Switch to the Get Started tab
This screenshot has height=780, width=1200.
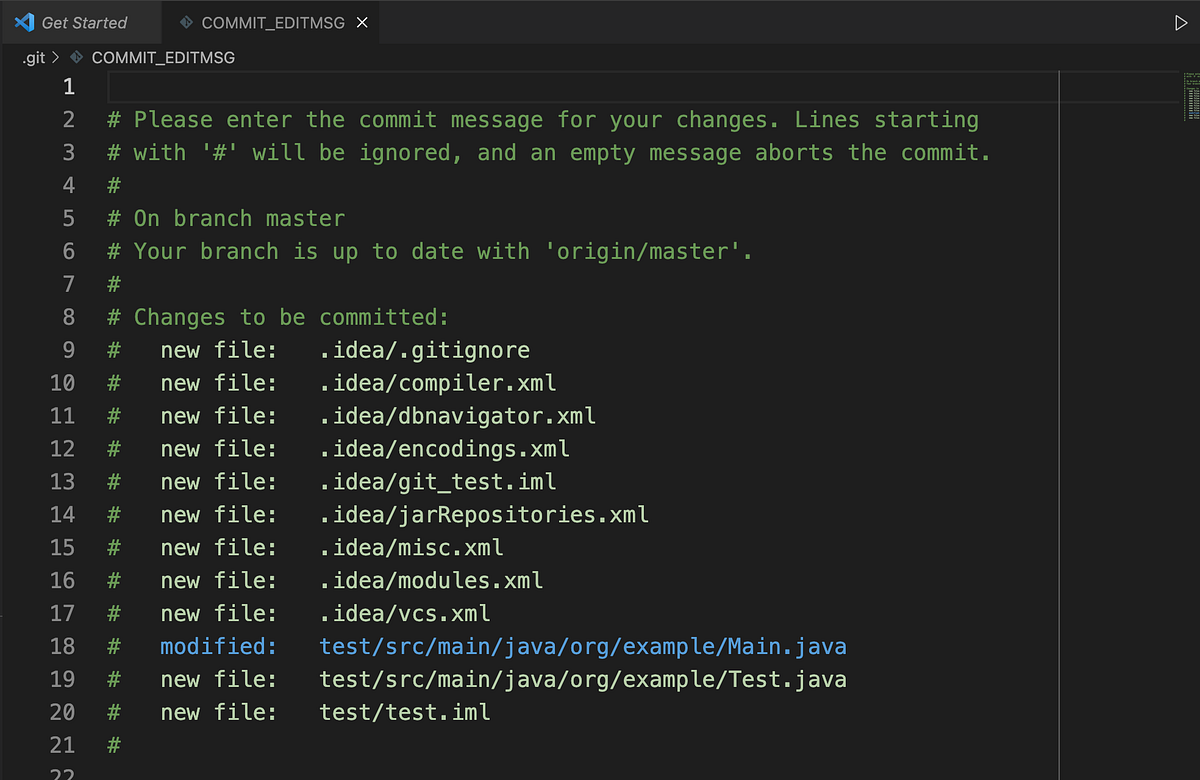[x=80, y=22]
